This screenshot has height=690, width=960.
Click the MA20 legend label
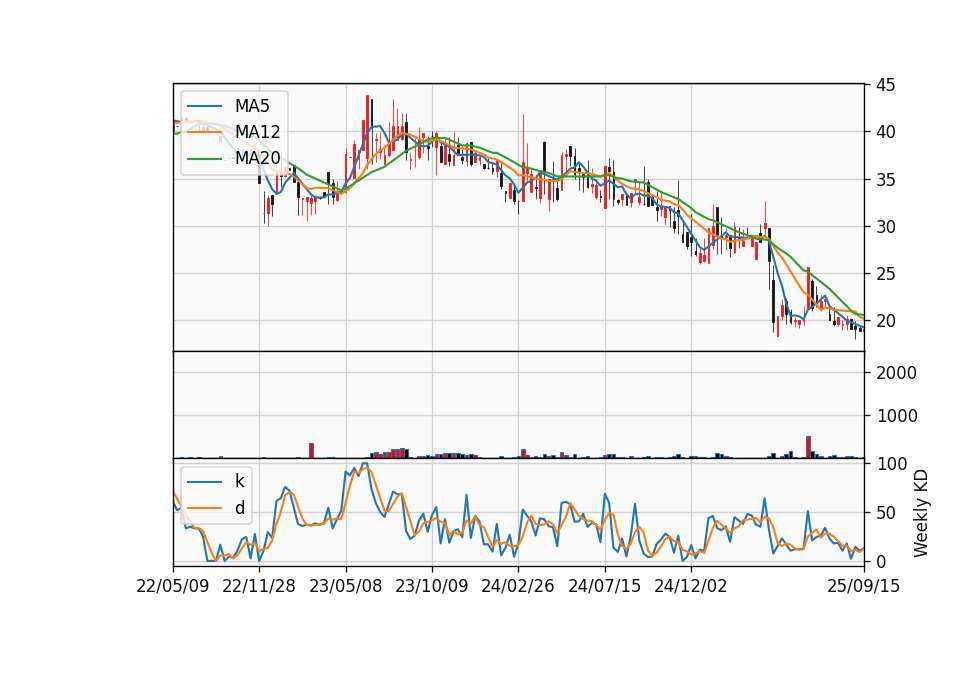(x=257, y=158)
